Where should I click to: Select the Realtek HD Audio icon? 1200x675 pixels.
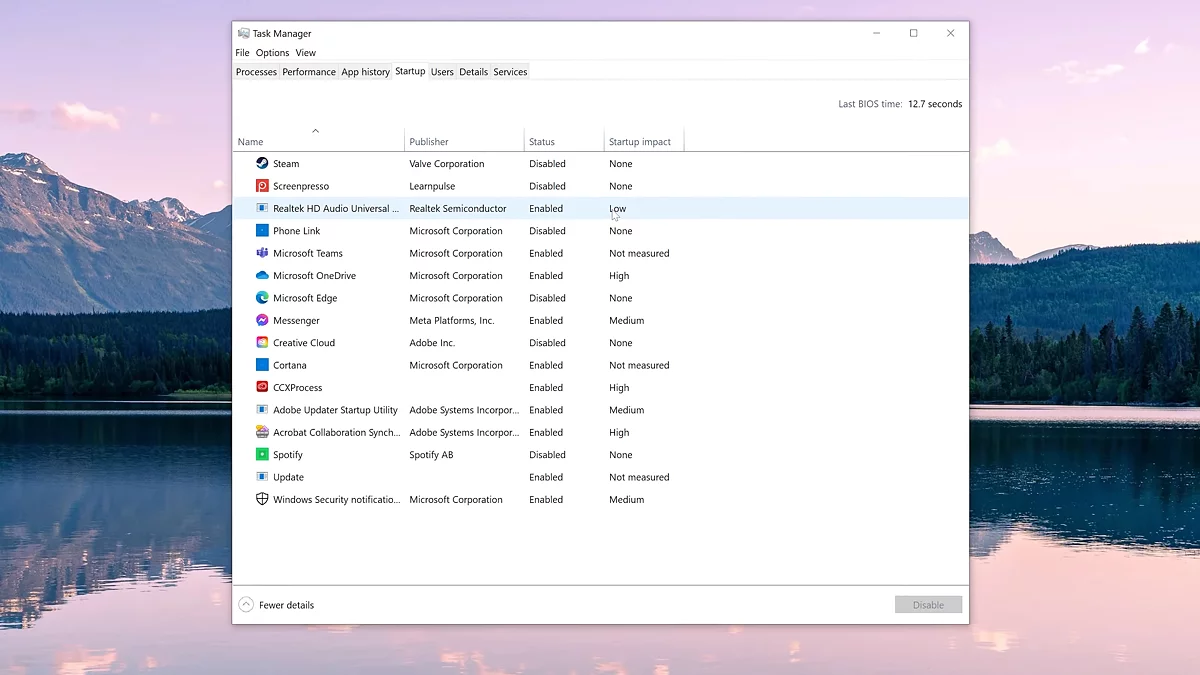tap(263, 208)
